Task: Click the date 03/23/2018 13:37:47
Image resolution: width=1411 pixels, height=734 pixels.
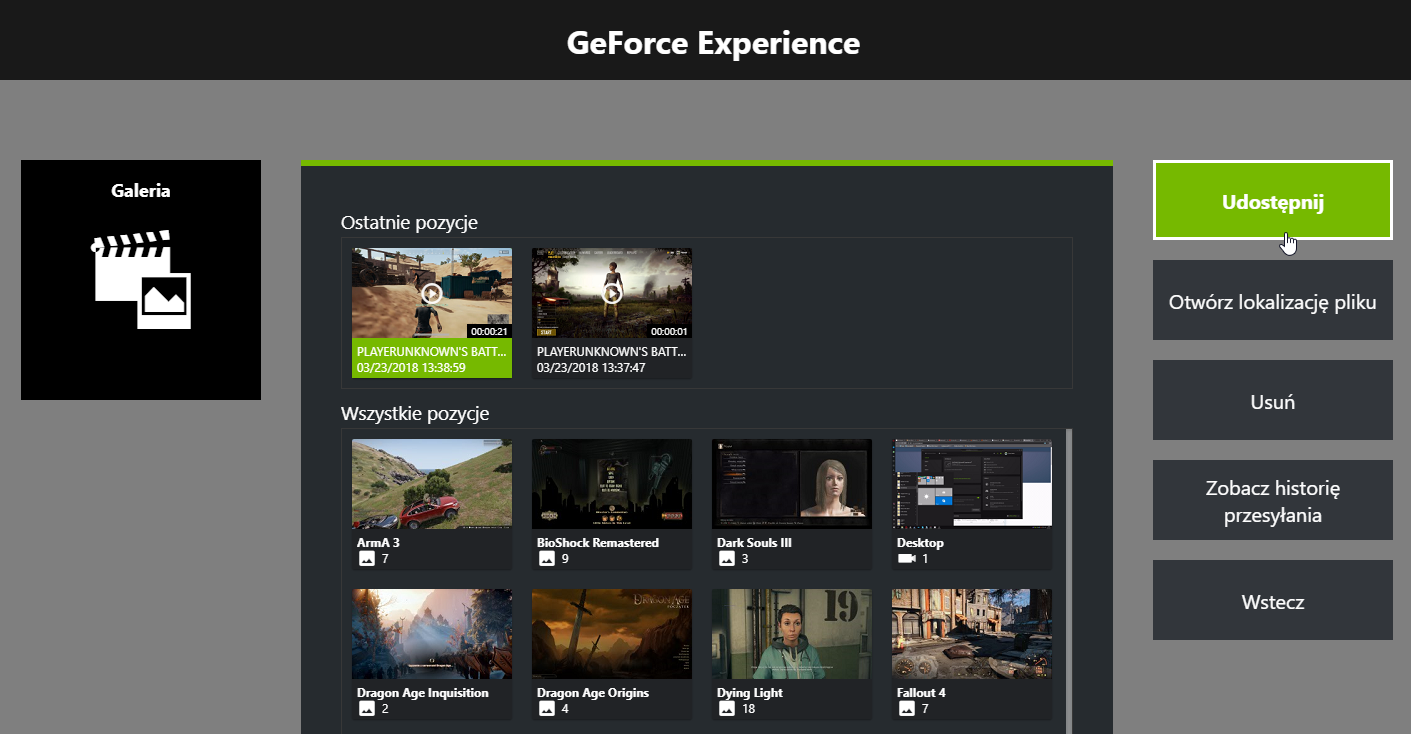Action: pos(593,368)
